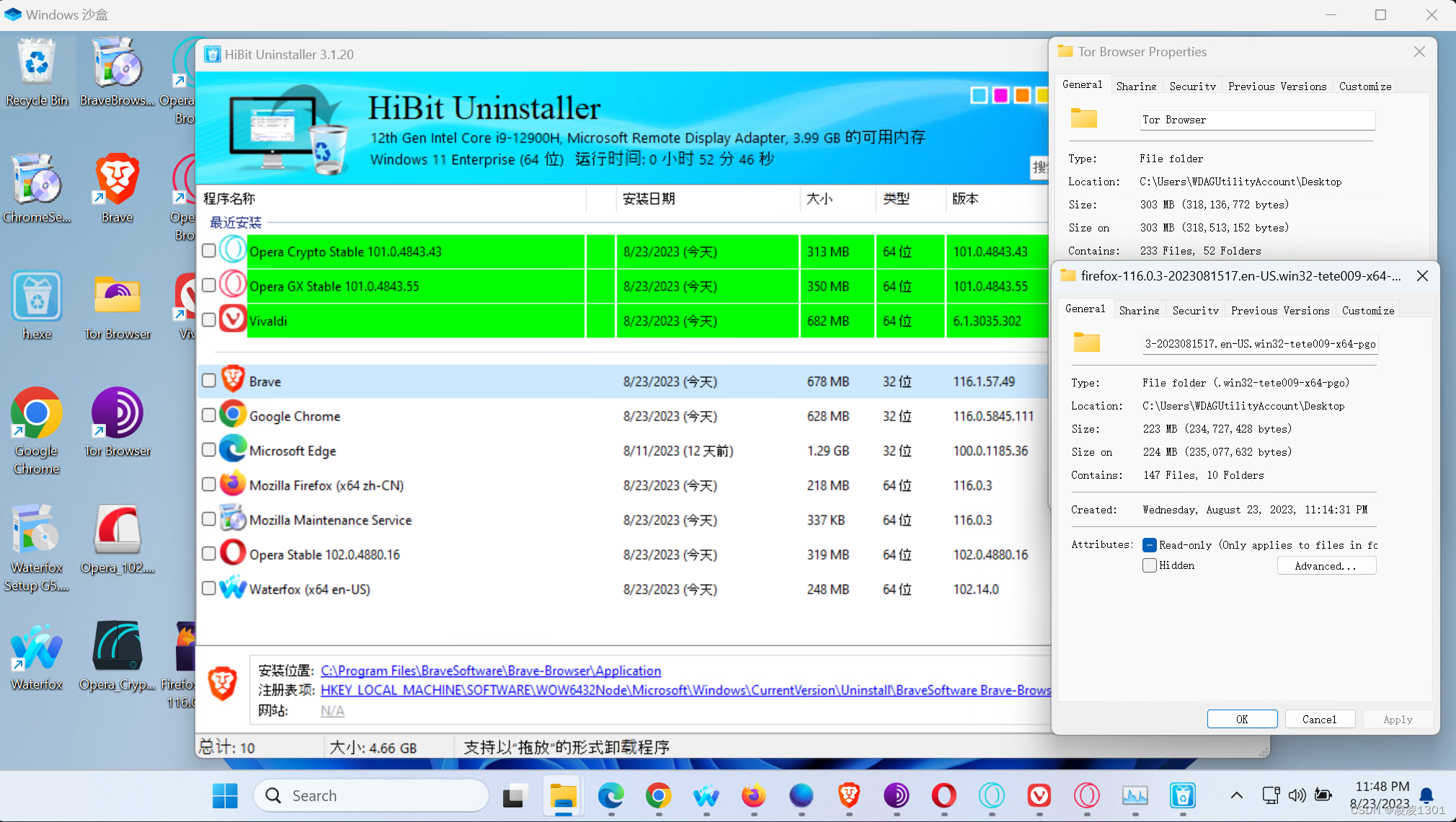Screen dimensions: 1456x822
Task: Check the Waterfox checkbox
Action: (x=209, y=588)
